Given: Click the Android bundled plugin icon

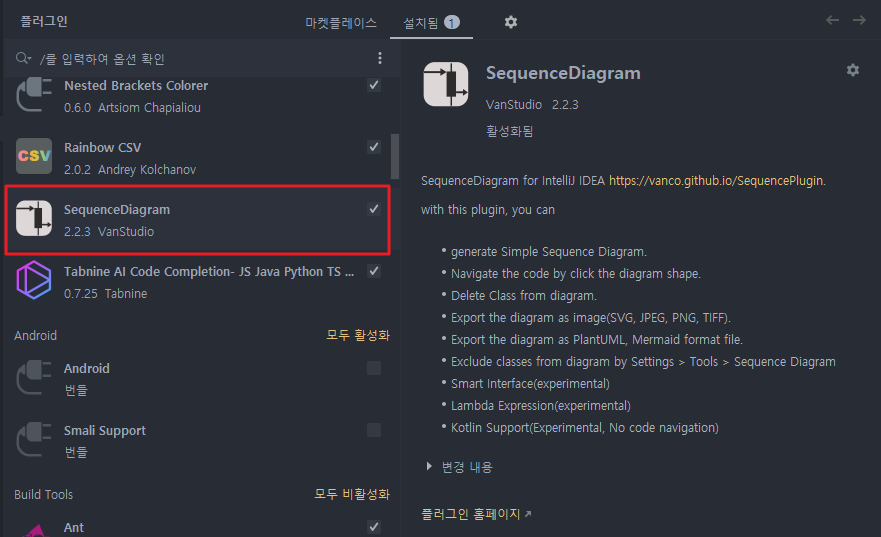Looking at the screenshot, I should click(34, 377).
